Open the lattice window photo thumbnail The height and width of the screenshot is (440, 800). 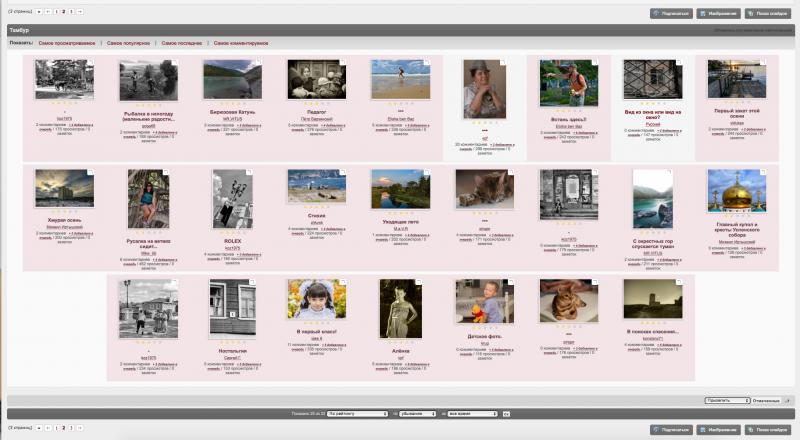pos(653,79)
